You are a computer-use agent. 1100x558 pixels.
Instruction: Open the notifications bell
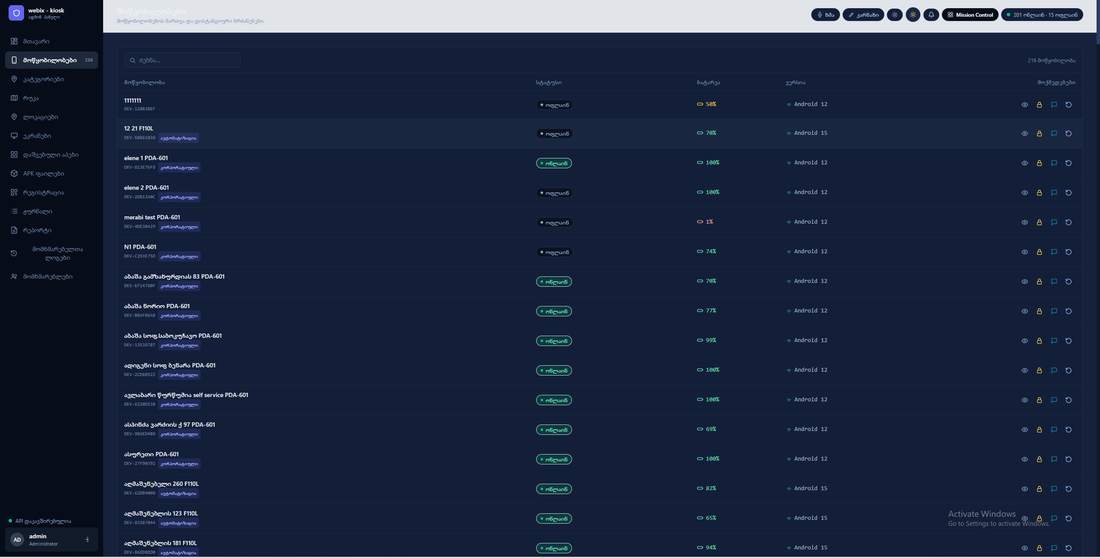tap(931, 15)
